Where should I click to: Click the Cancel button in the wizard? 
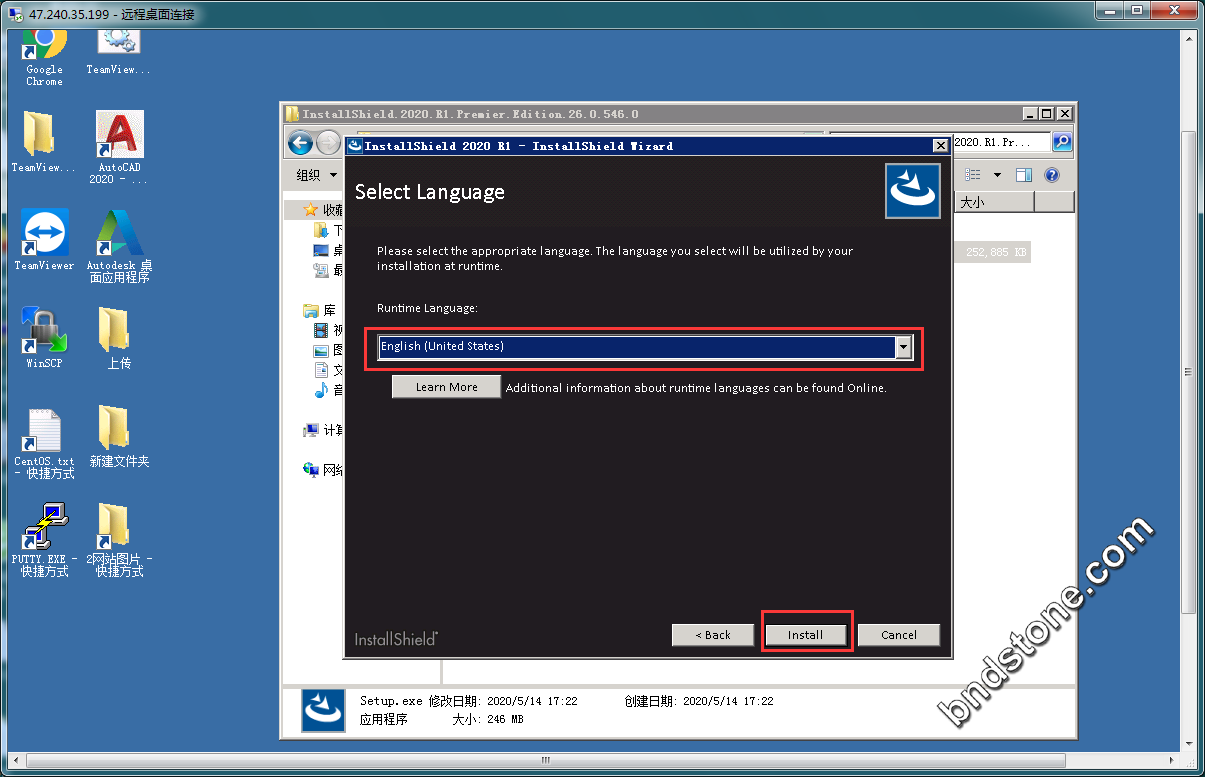[x=898, y=635]
